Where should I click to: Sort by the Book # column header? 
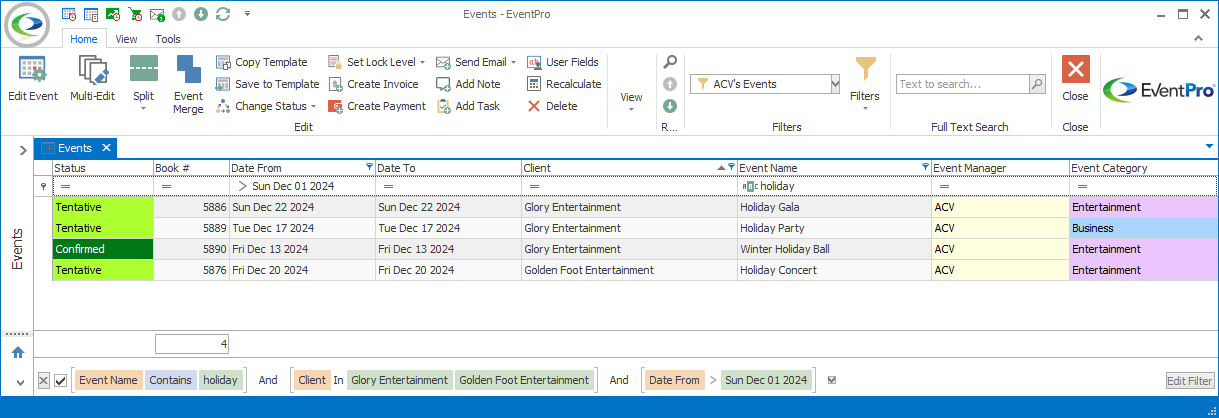coord(191,167)
